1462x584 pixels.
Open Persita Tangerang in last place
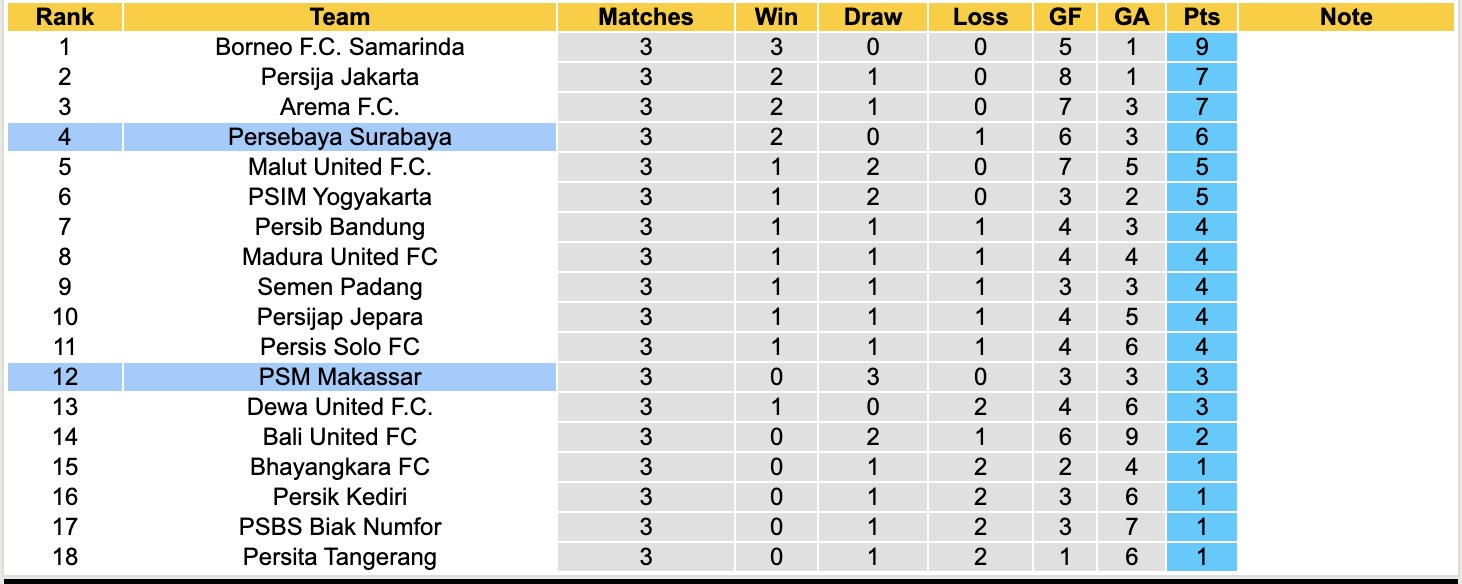[x=340, y=557]
